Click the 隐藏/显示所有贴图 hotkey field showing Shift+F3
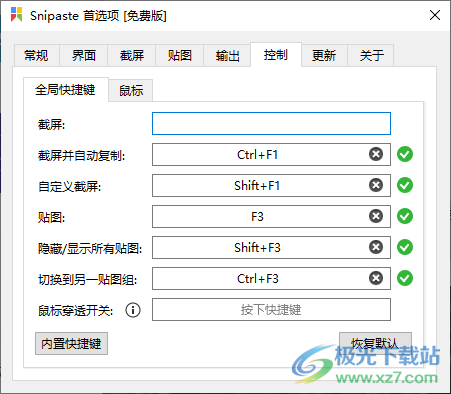The width and height of the screenshot is (451, 394). [271, 248]
